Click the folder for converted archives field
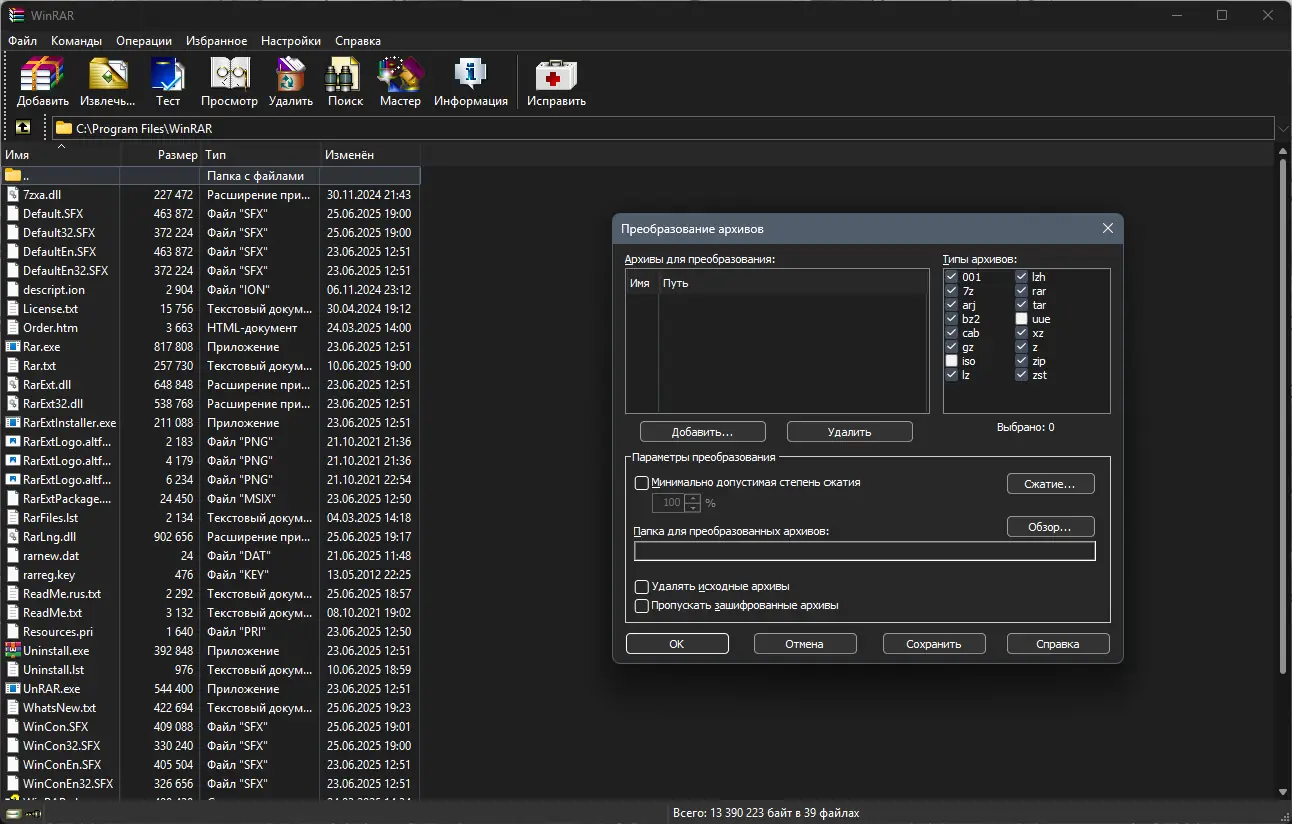 point(865,551)
